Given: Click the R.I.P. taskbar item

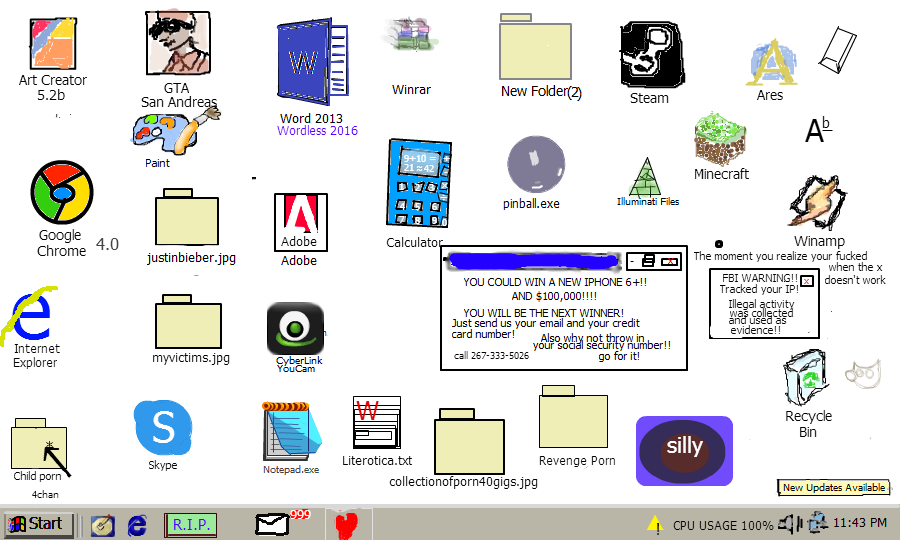Looking at the screenshot, I should pos(190,523).
